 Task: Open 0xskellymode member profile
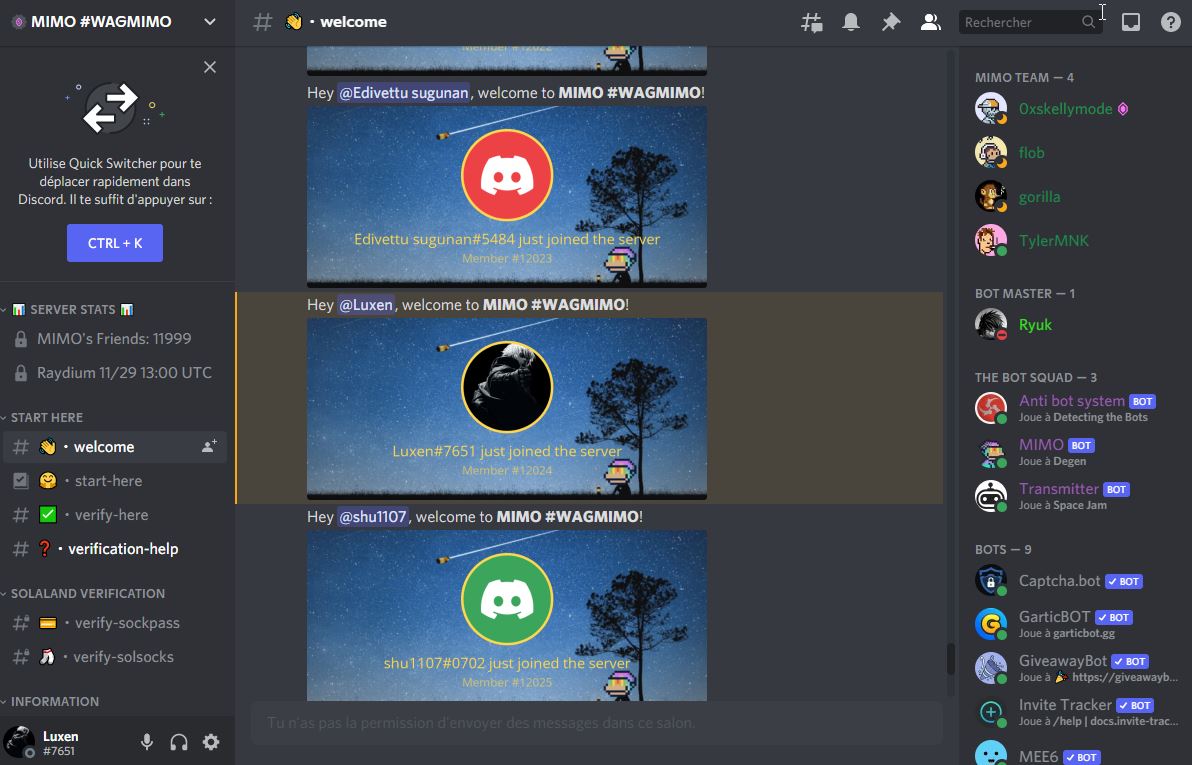(x=1074, y=109)
